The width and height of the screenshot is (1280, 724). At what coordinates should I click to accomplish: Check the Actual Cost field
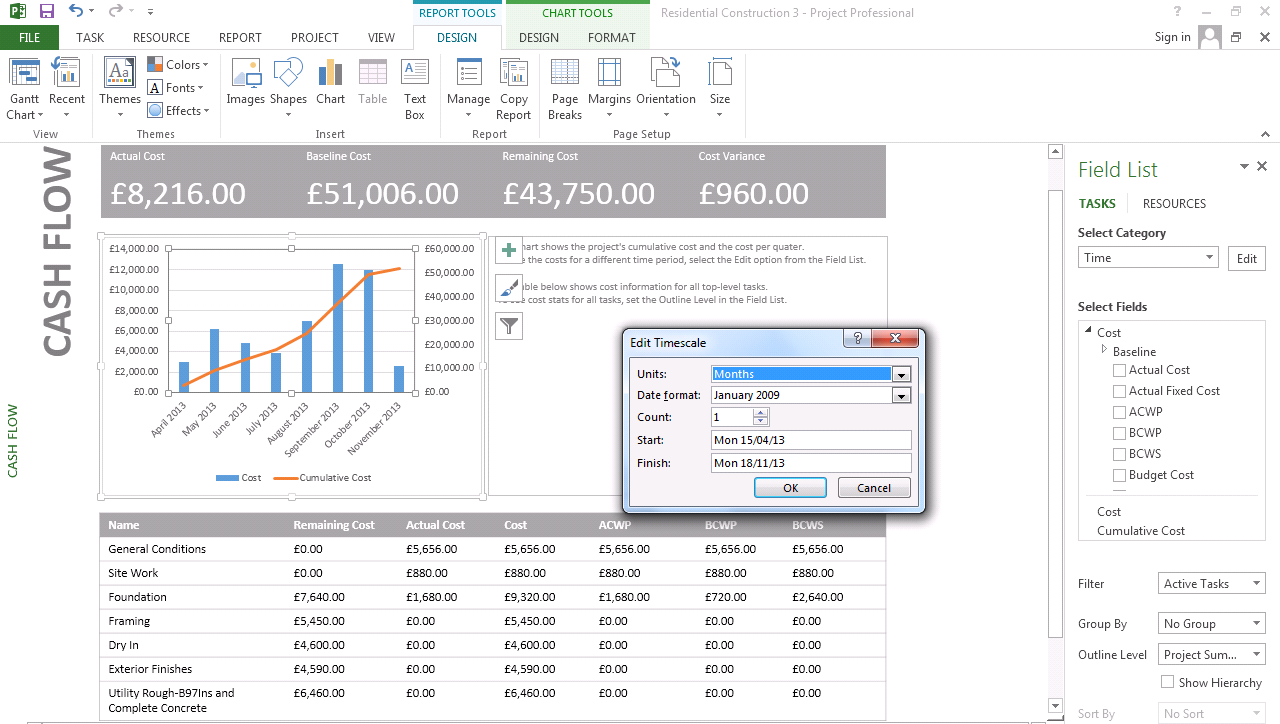coord(1119,370)
